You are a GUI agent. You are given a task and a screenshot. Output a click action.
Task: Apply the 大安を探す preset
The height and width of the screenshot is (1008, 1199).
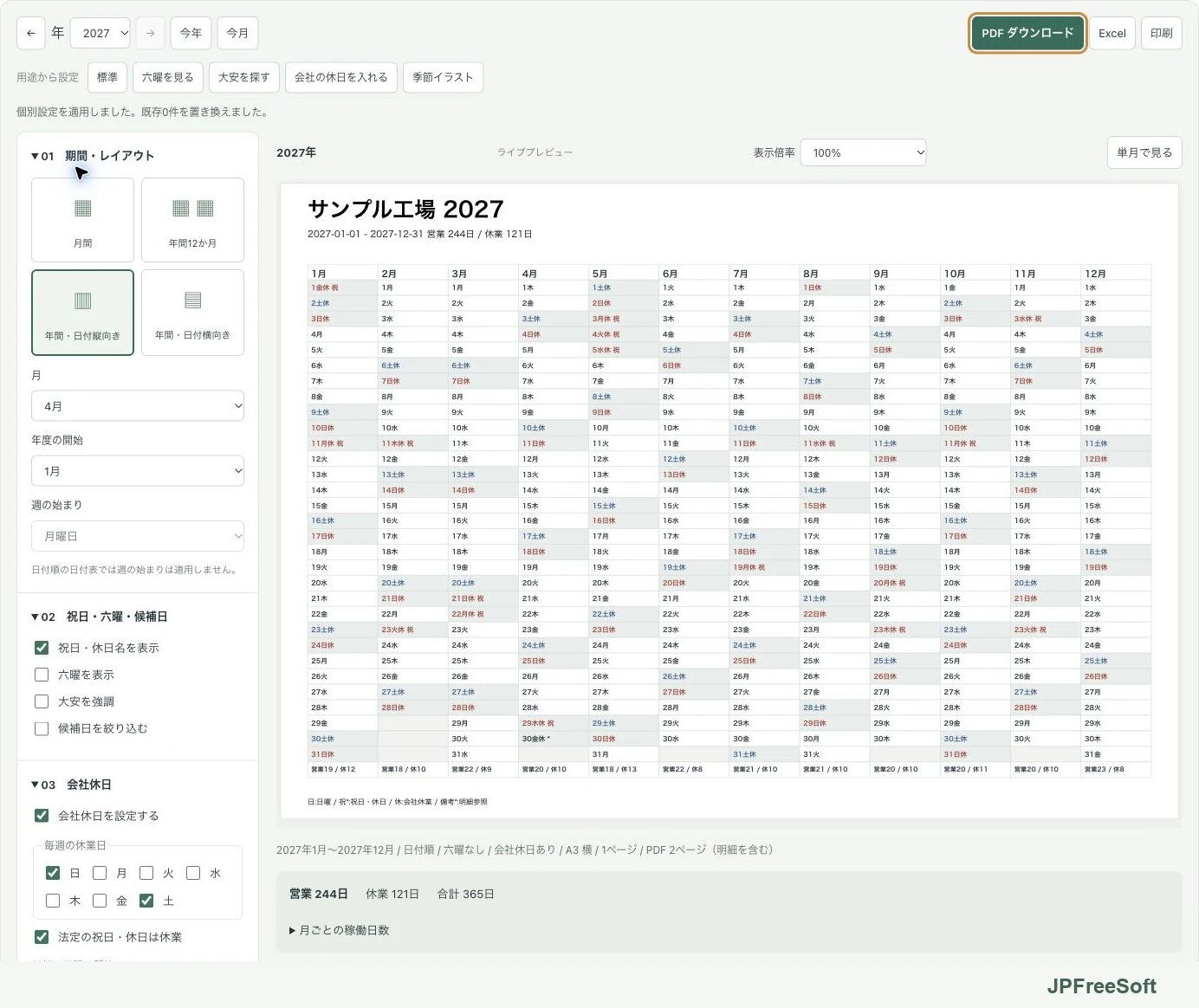click(x=244, y=77)
